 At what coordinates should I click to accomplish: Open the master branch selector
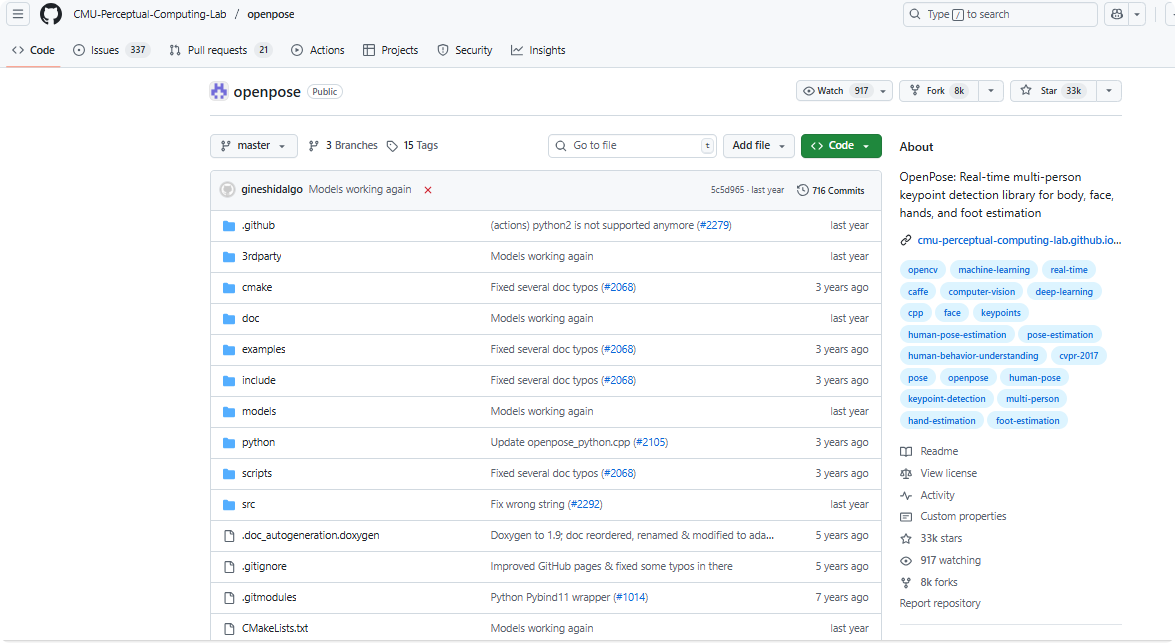(x=253, y=145)
